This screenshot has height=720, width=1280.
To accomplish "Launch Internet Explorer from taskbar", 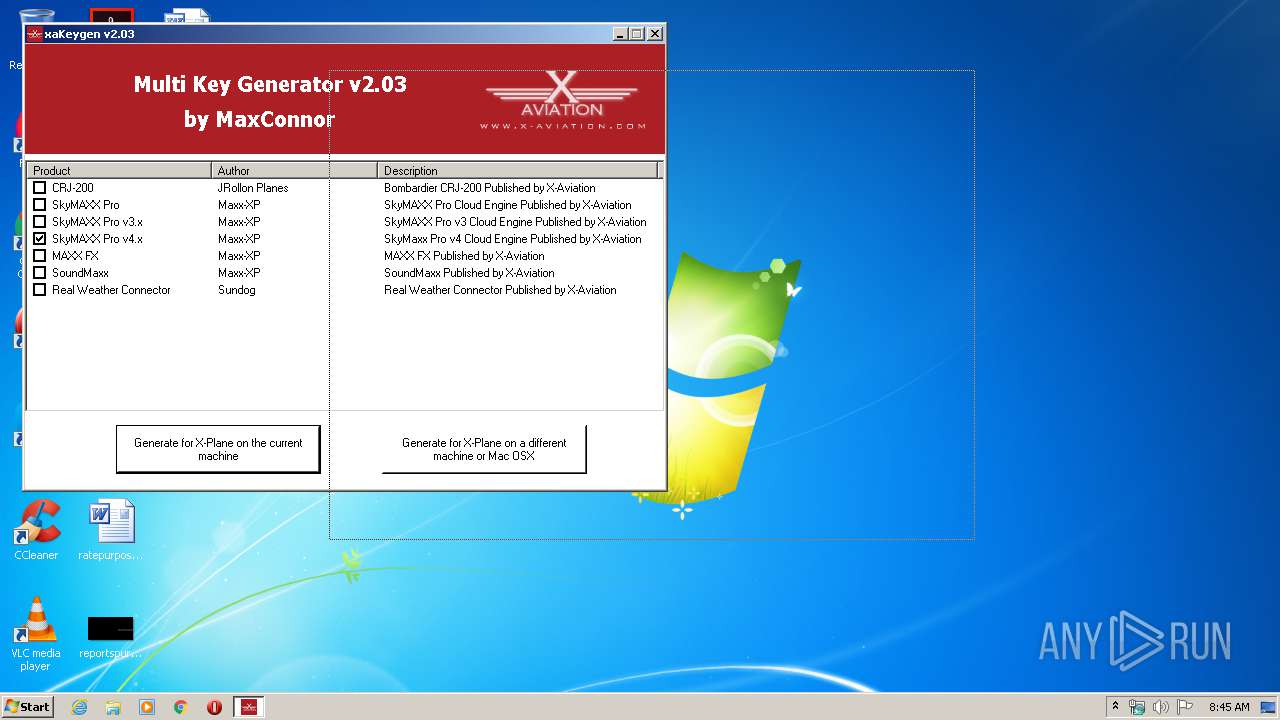I will pyautogui.click(x=79, y=707).
